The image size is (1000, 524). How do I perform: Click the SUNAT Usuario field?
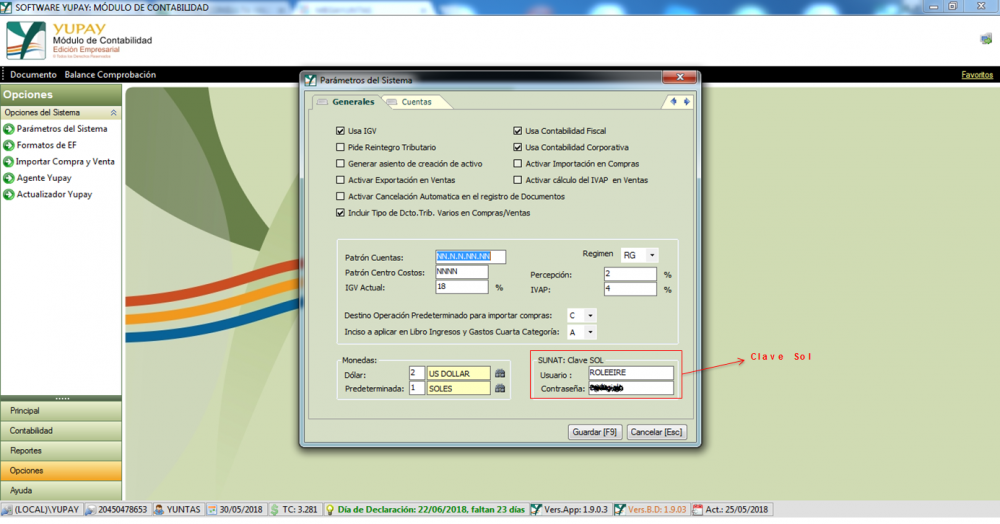(x=631, y=373)
